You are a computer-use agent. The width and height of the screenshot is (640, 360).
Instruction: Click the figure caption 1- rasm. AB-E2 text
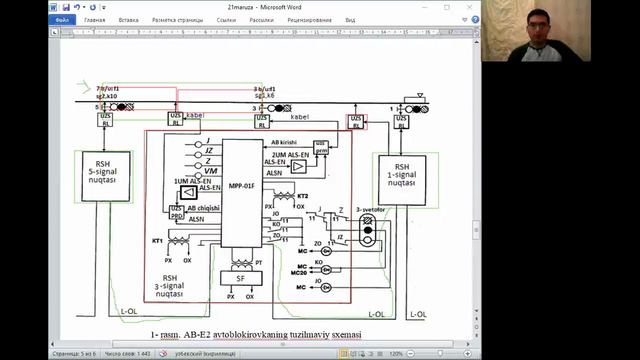point(256,335)
